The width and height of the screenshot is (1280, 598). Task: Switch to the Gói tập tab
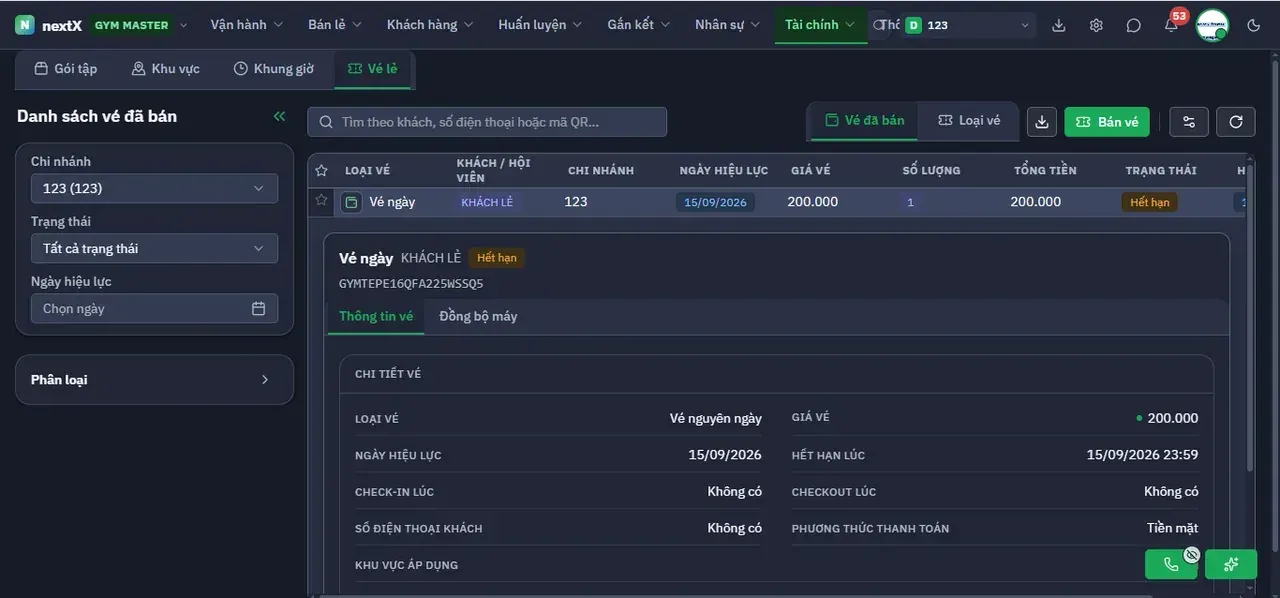[x=66, y=69]
